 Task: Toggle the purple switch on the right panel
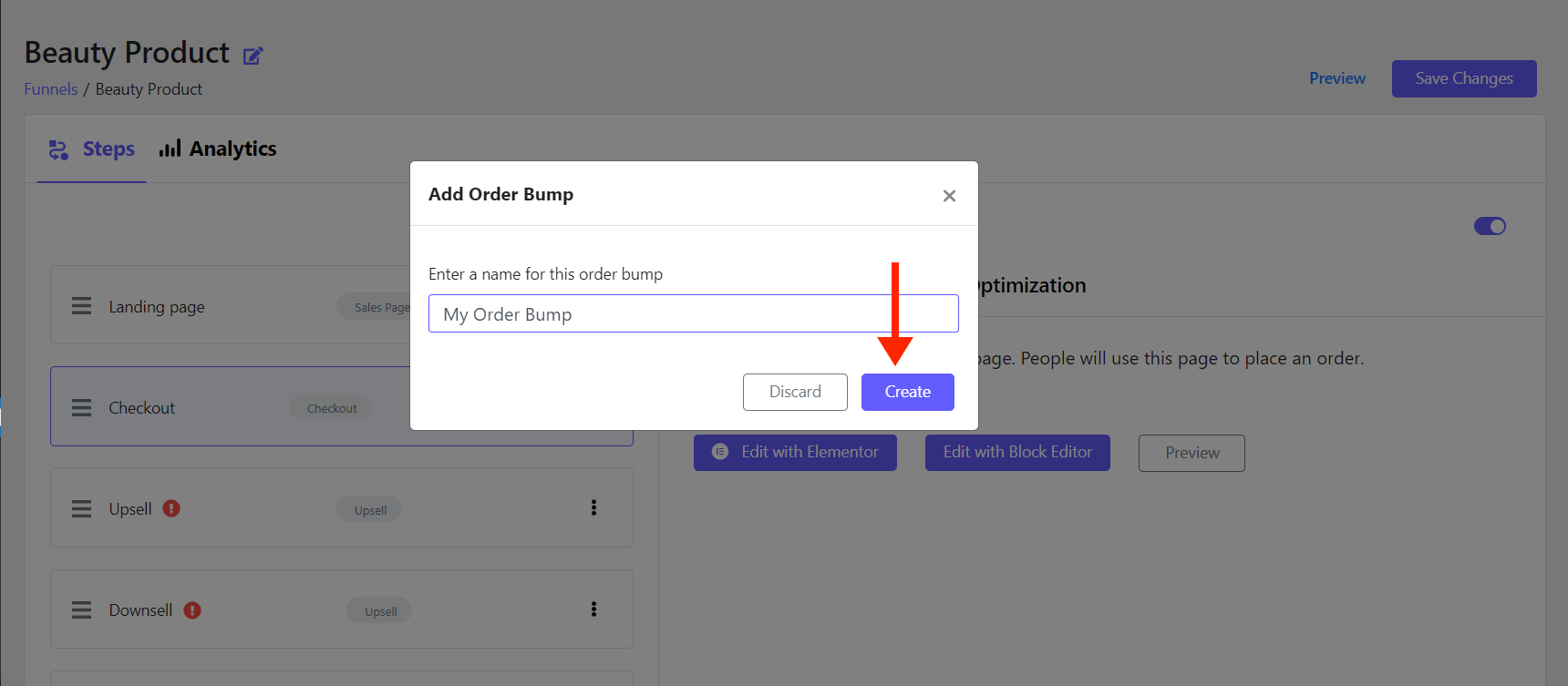[x=1490, y=226]
